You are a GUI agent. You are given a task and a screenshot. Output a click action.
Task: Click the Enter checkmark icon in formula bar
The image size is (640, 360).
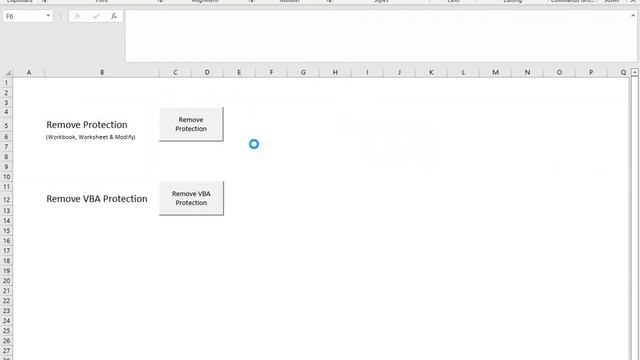click(x=96, y=16)
